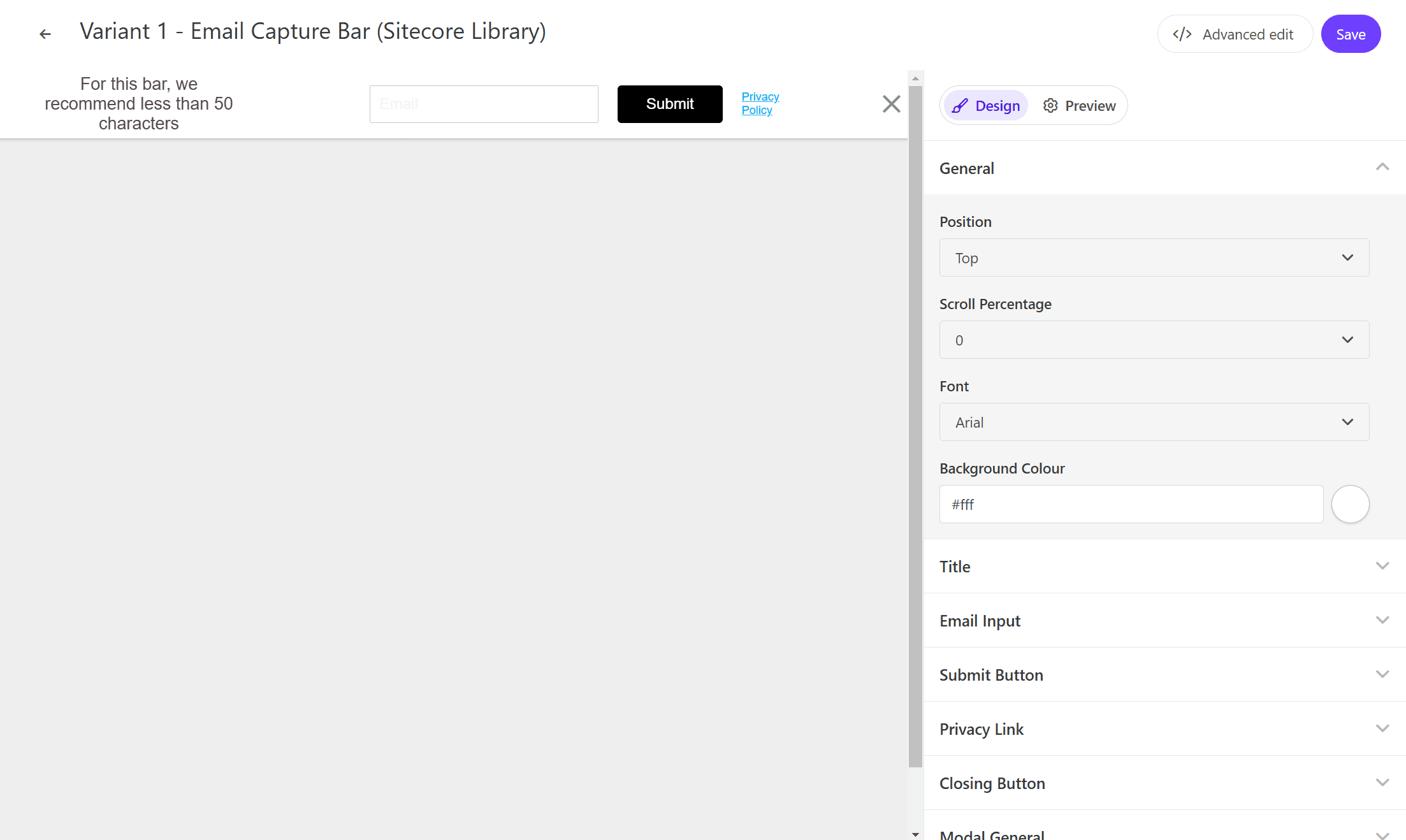Click the Advanced edit code button
This screenshot has width=1406, height=840.
1234,34
